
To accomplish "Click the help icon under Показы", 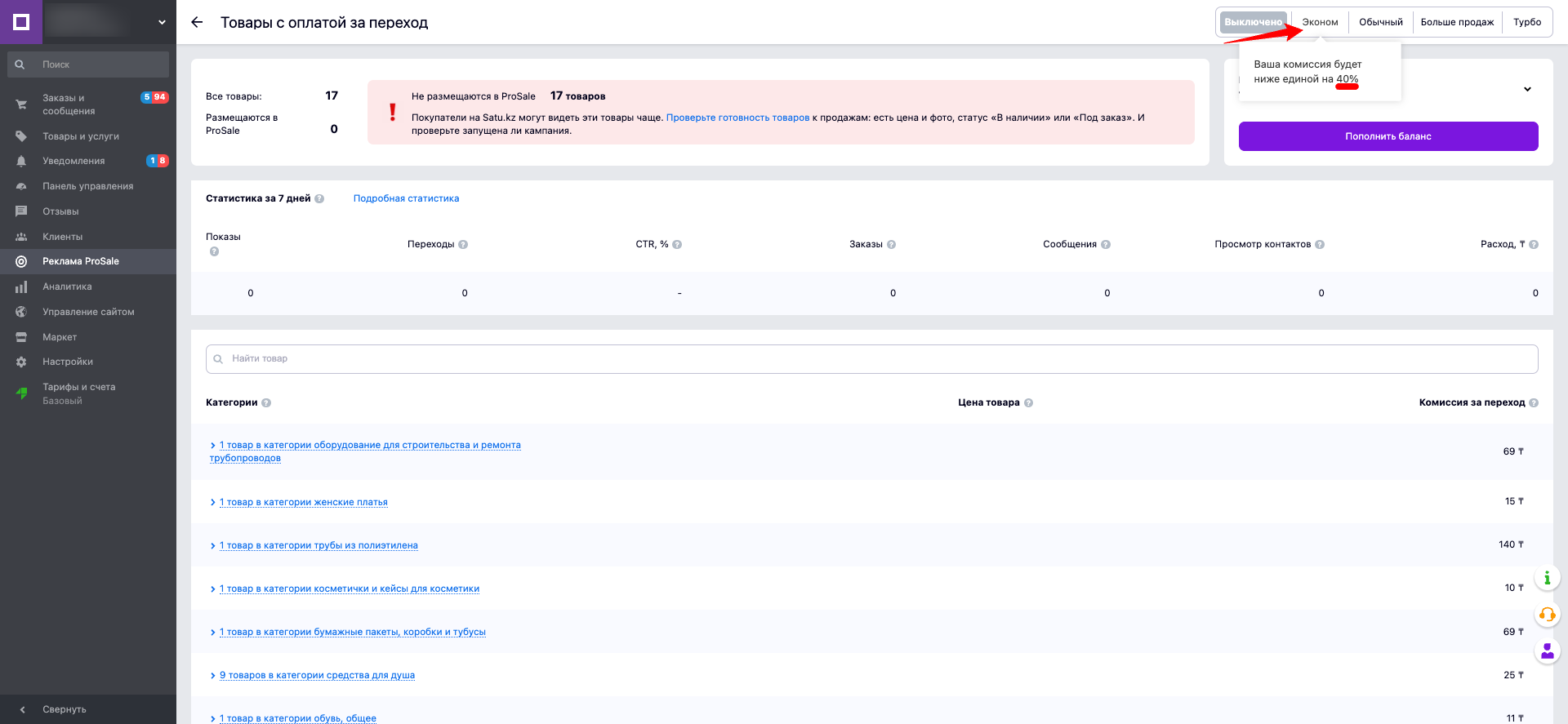I will pos(214,251).
